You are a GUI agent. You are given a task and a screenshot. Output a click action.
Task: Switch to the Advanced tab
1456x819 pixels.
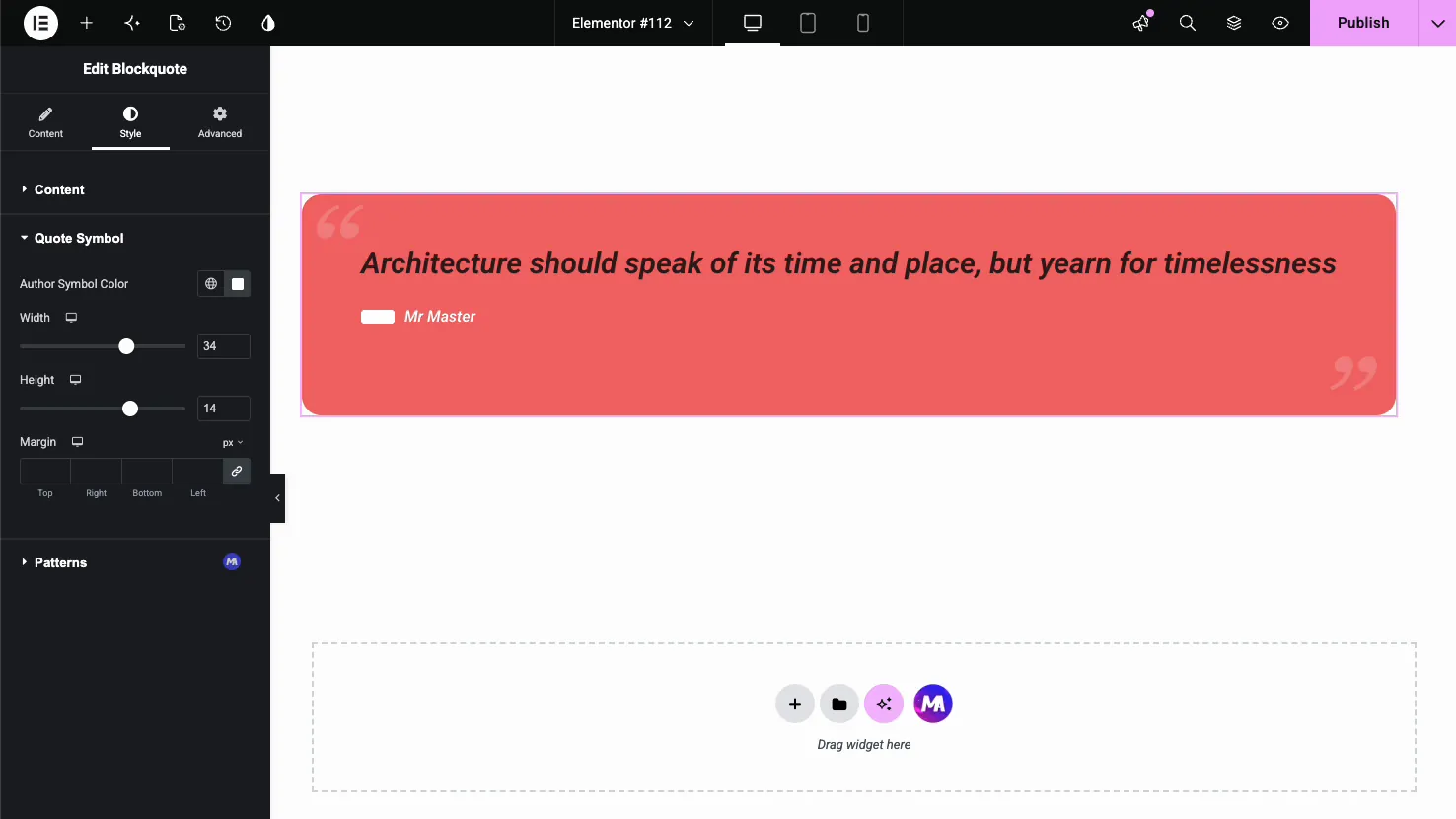pyautogui.click(x=220, y=122)
